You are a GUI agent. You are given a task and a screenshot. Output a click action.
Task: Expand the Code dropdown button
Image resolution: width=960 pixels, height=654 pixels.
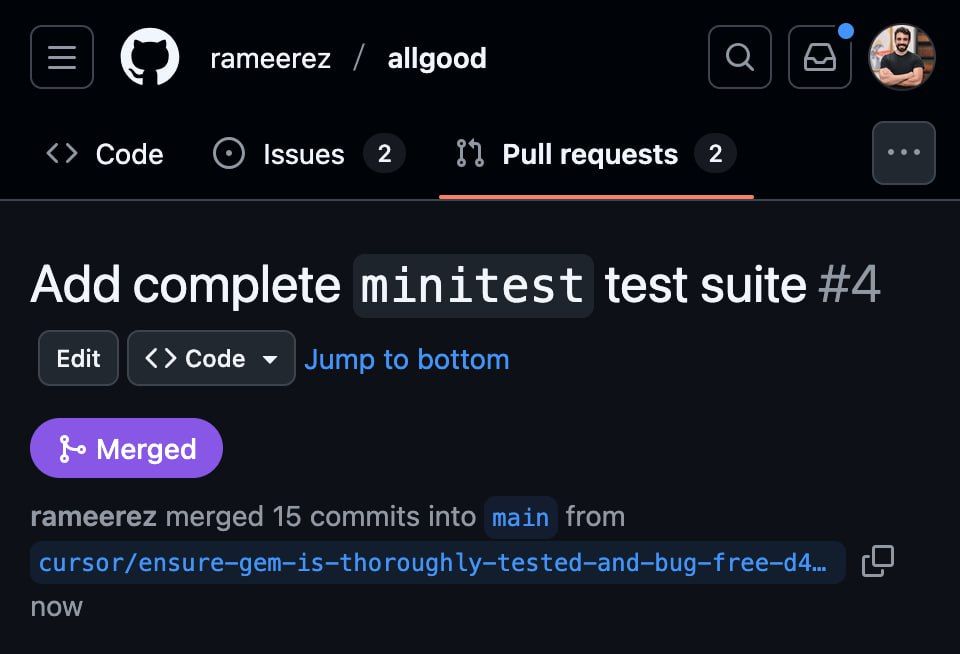(211, 358)
